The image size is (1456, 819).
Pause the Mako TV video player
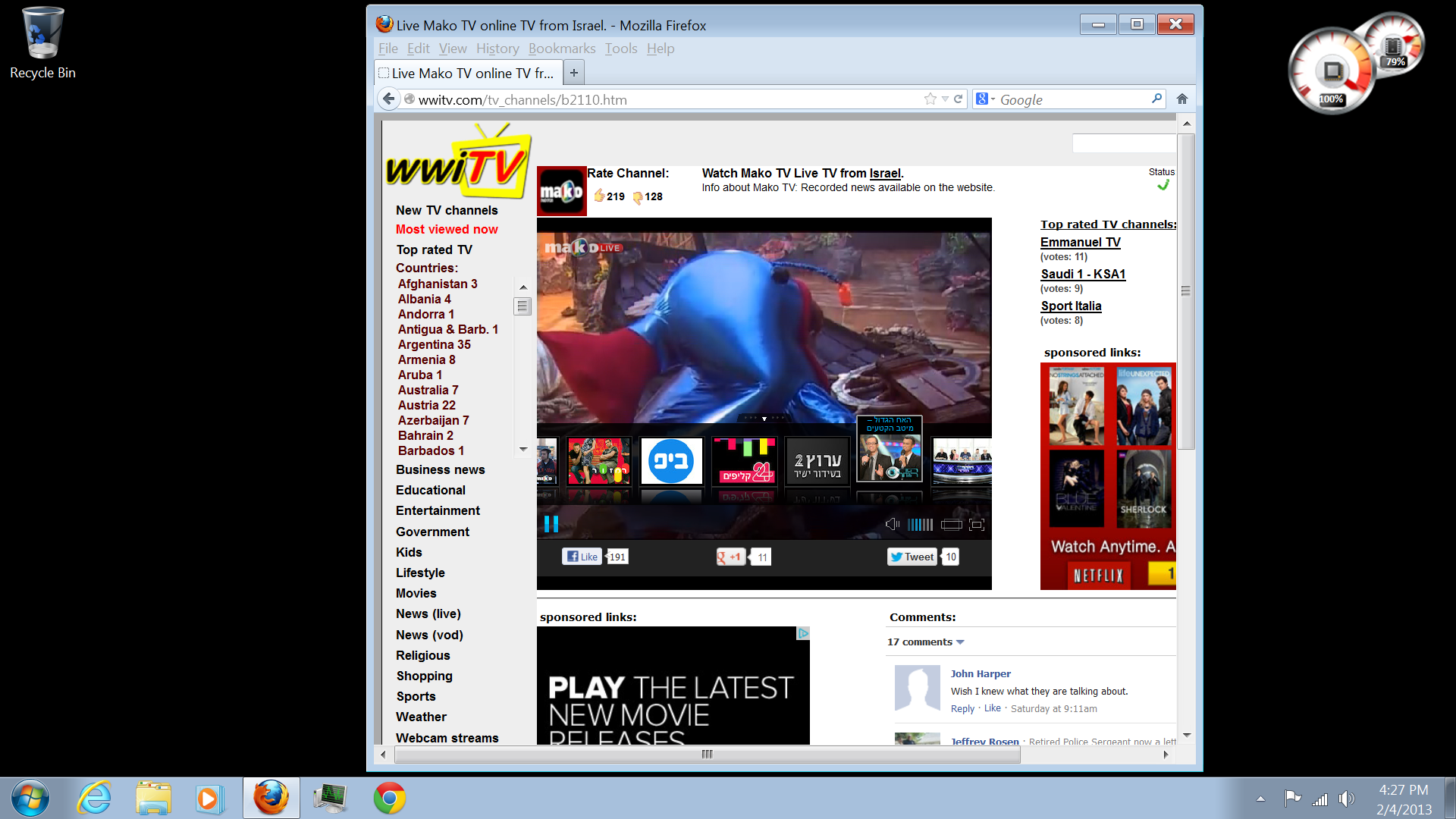tap(551, 524)
